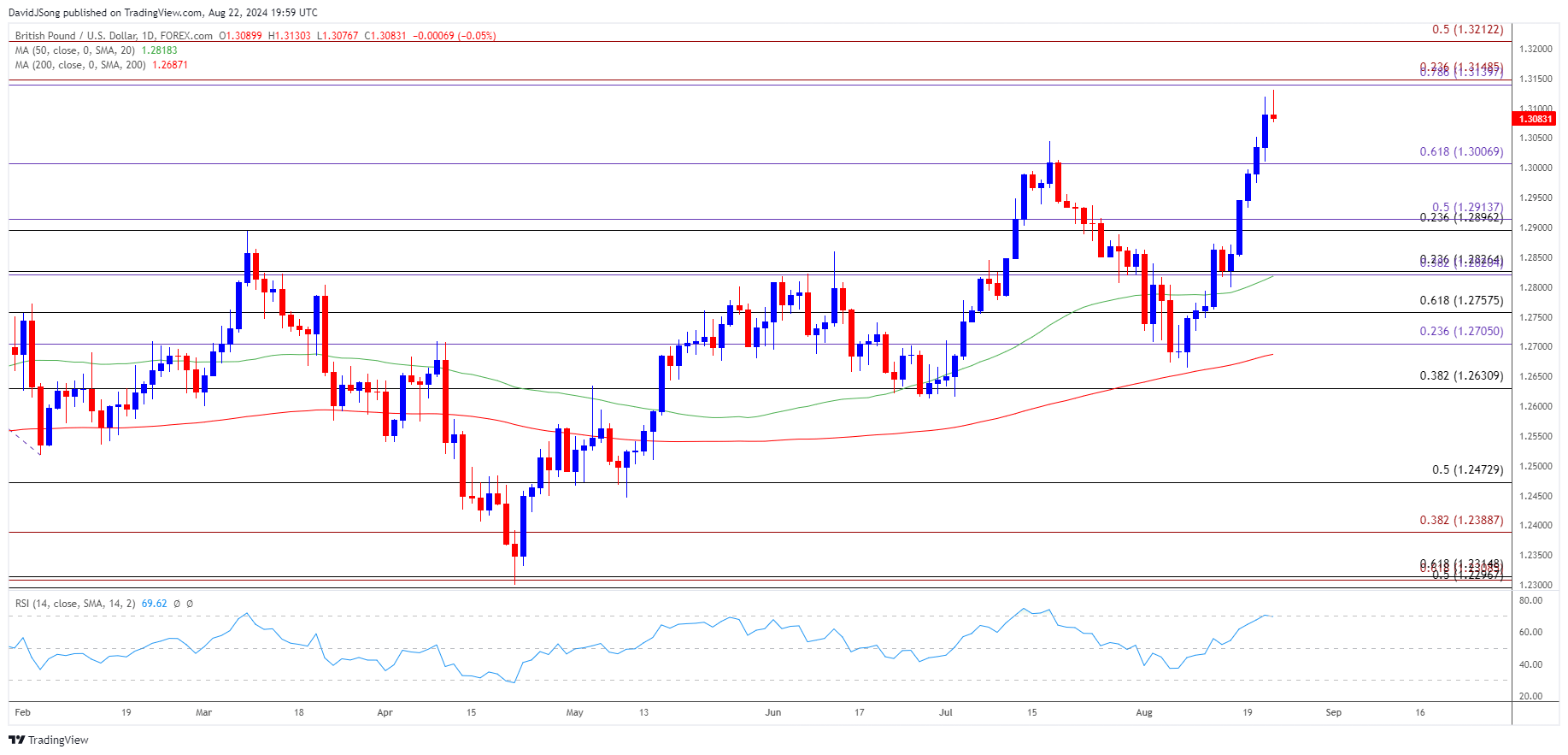Image resolution: width=1568 pixels, height=755 pixels.
Task: Select the MA (200, close, 0, SMA, 200) legend
Action: pyautogui.click(x=81, y=65)
